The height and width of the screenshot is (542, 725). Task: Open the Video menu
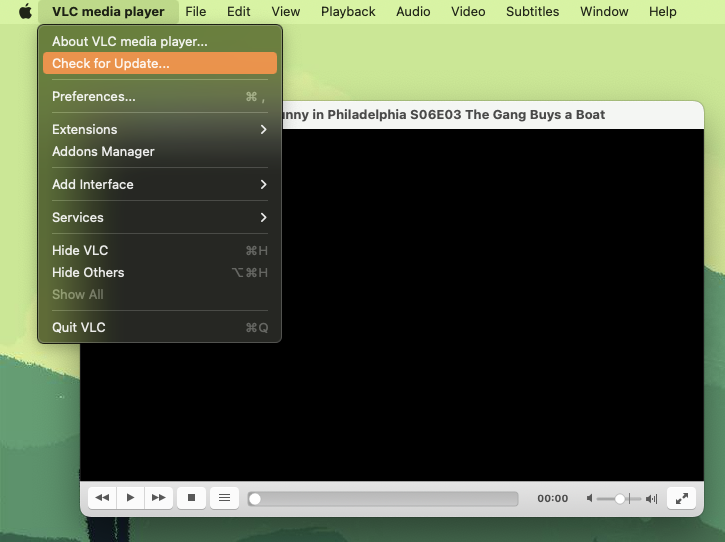click(468, 11)
